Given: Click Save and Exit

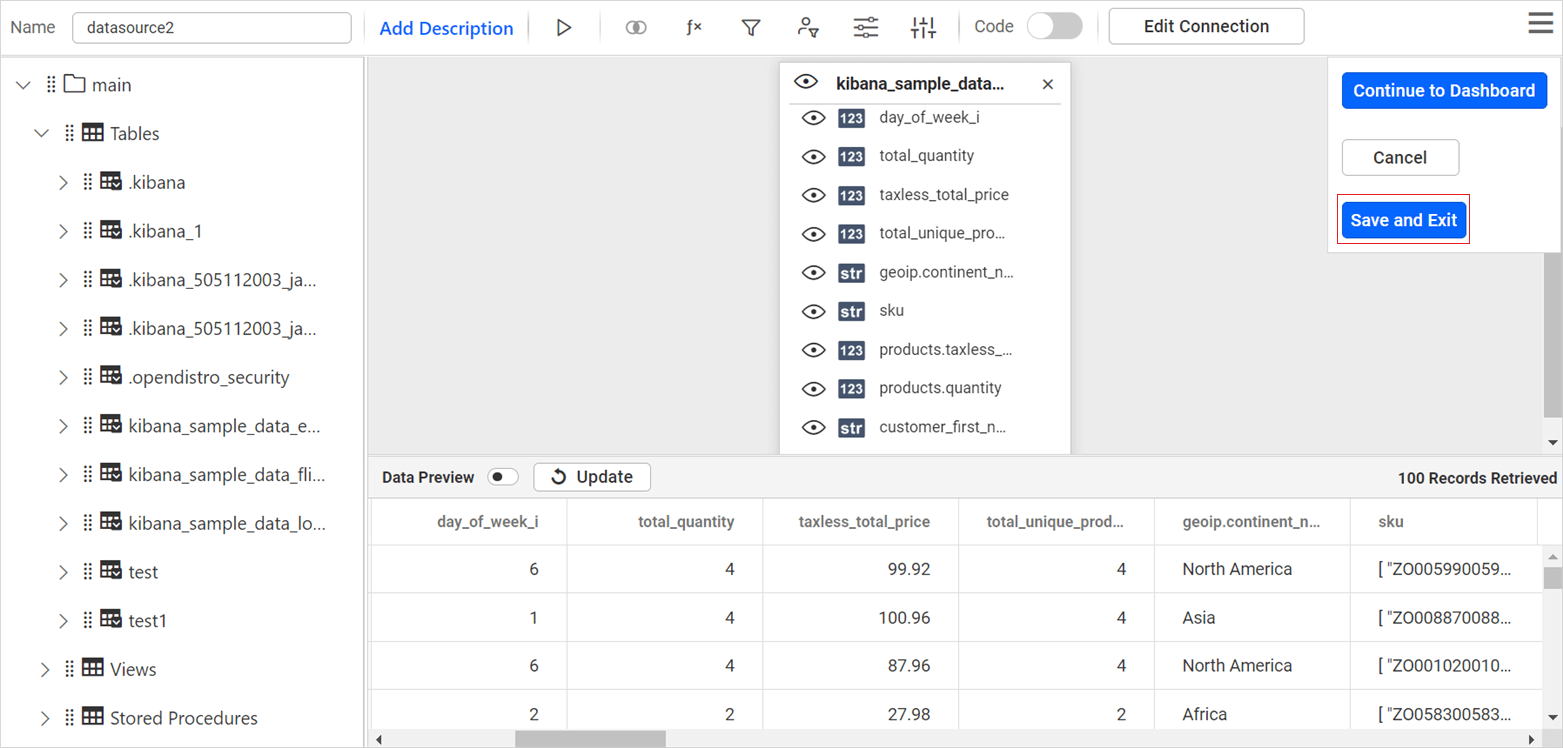Looking at the screenshot, I should tap(1404, 220).
